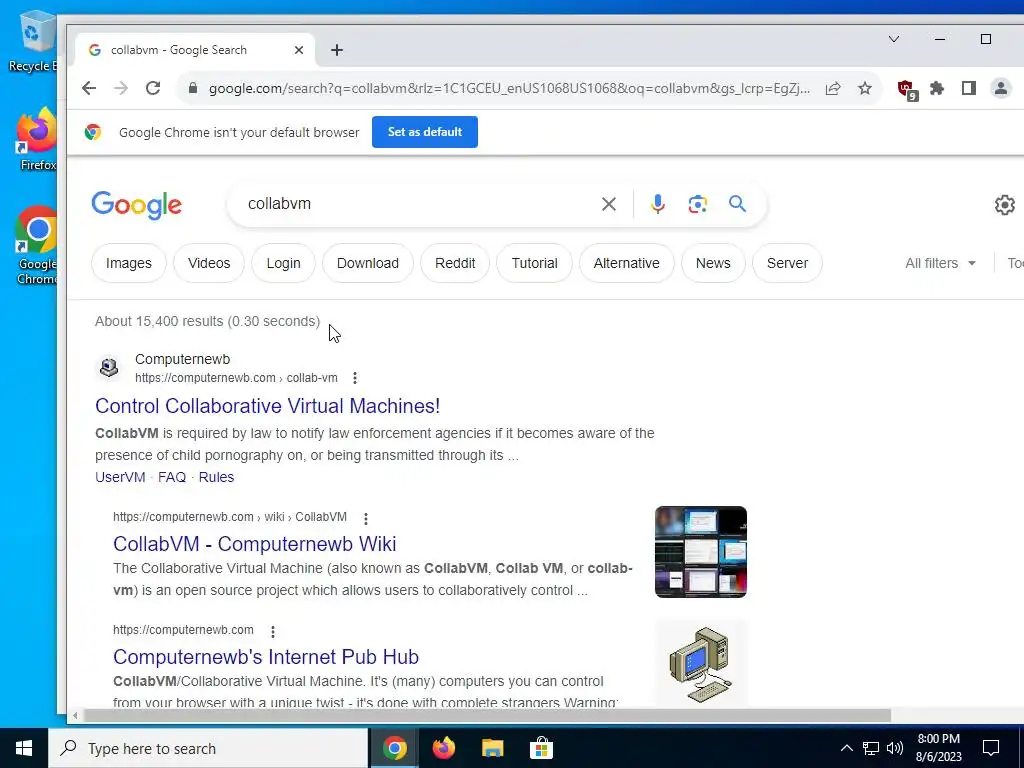Viewport: 1024px width, 768px height.
Task: Click the scrollbar left arrow
Action: point(75,716)
